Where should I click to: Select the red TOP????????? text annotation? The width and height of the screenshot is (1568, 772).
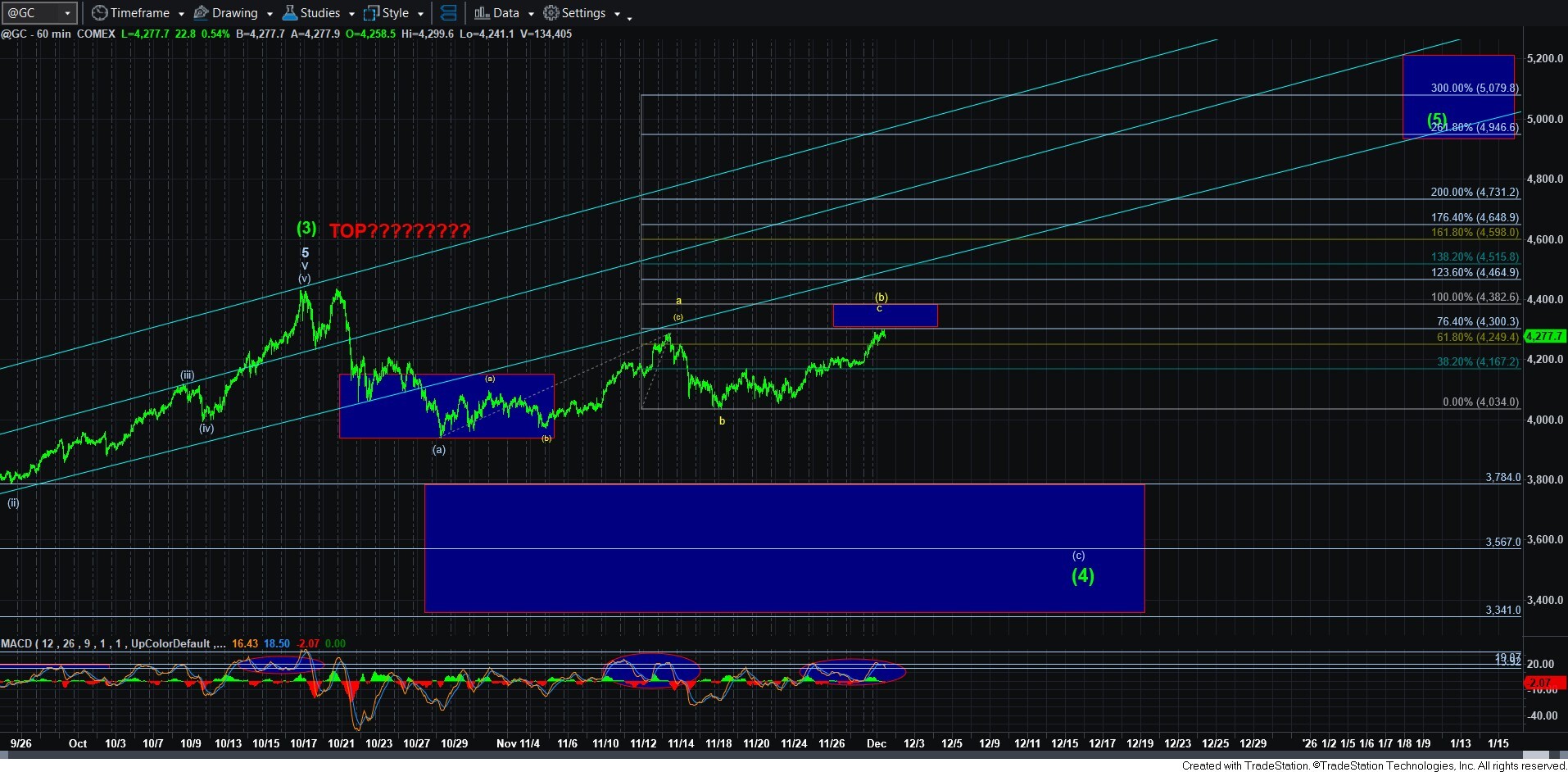(399, 231)
